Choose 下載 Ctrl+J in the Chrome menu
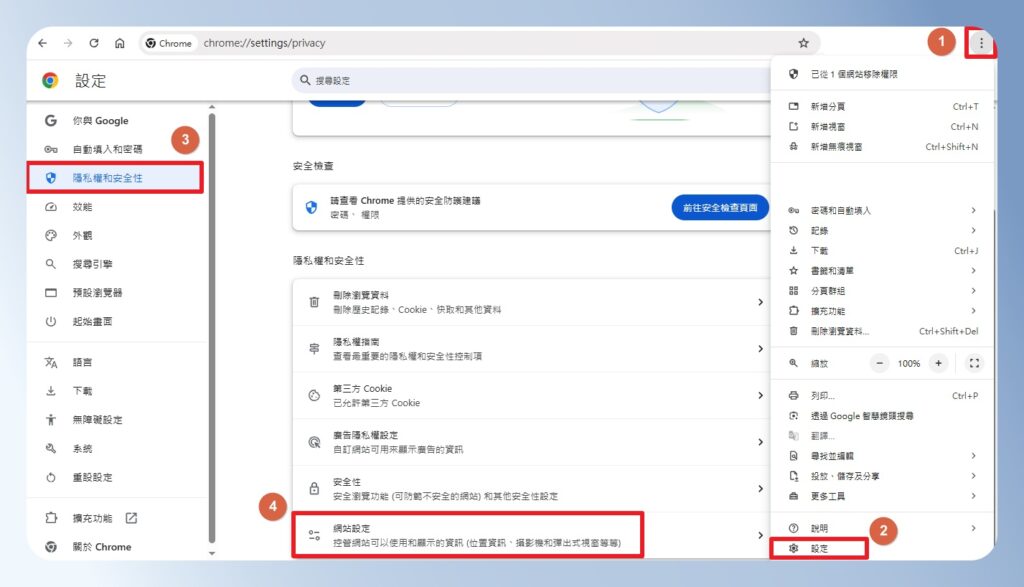The width and height of the screenshot is (1024, 587). (884, 251)
